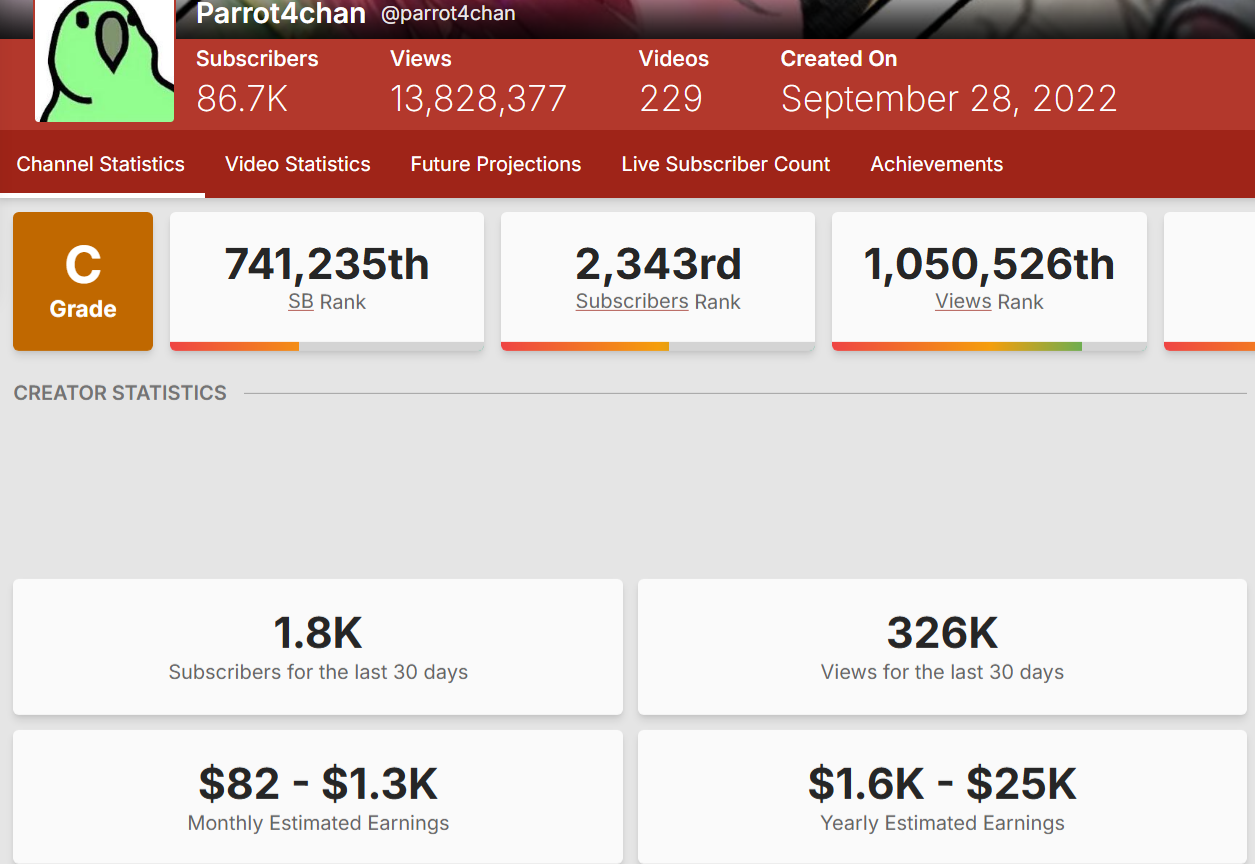Click the 1.8K subscribers figure

point(318,633)
